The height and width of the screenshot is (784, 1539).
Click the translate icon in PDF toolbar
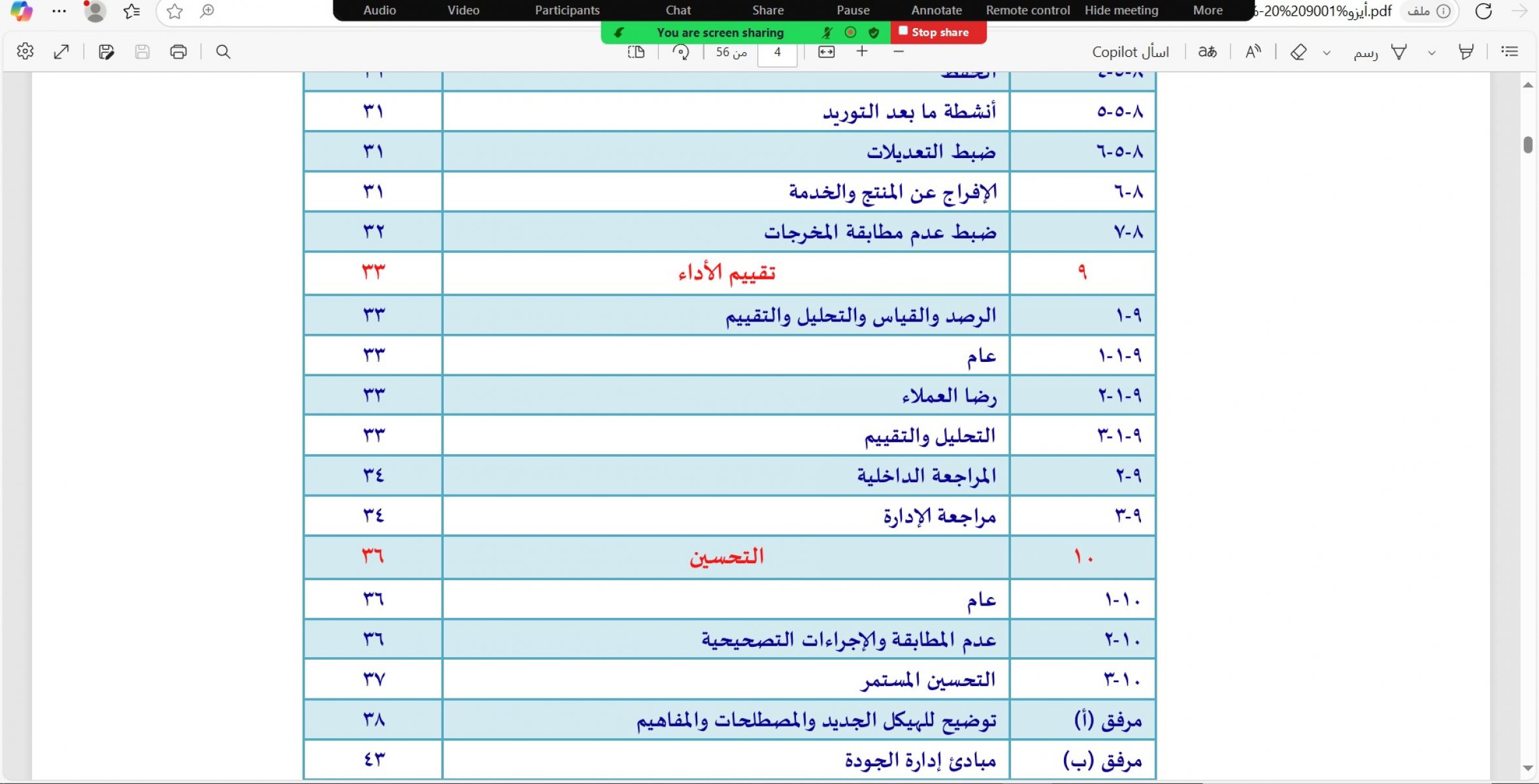(1207, 52)
